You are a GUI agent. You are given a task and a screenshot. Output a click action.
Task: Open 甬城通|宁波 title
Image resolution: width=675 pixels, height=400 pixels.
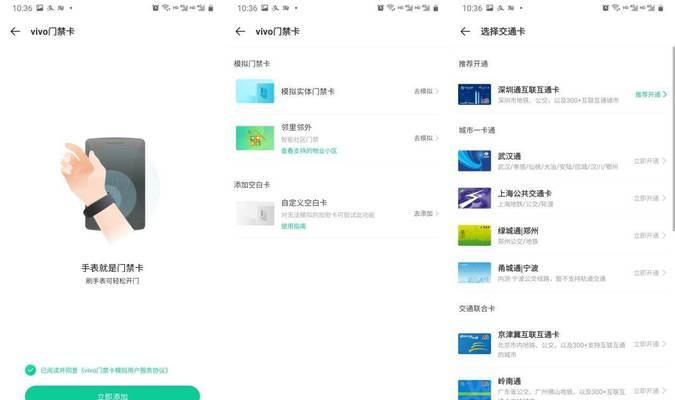tap(518, 268)
